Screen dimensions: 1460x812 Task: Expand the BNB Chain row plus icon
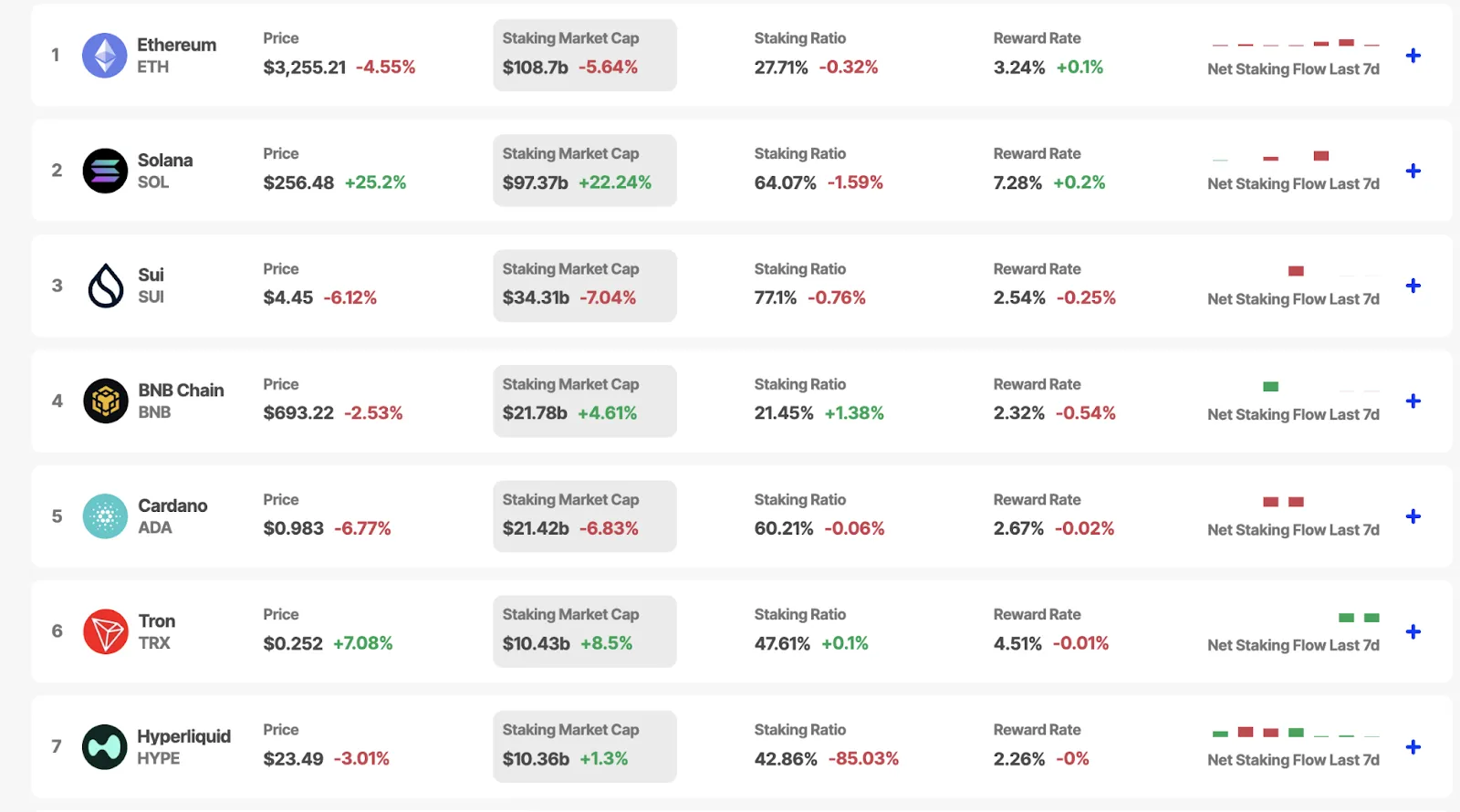pyautogui.click(x=1413, y=401)
